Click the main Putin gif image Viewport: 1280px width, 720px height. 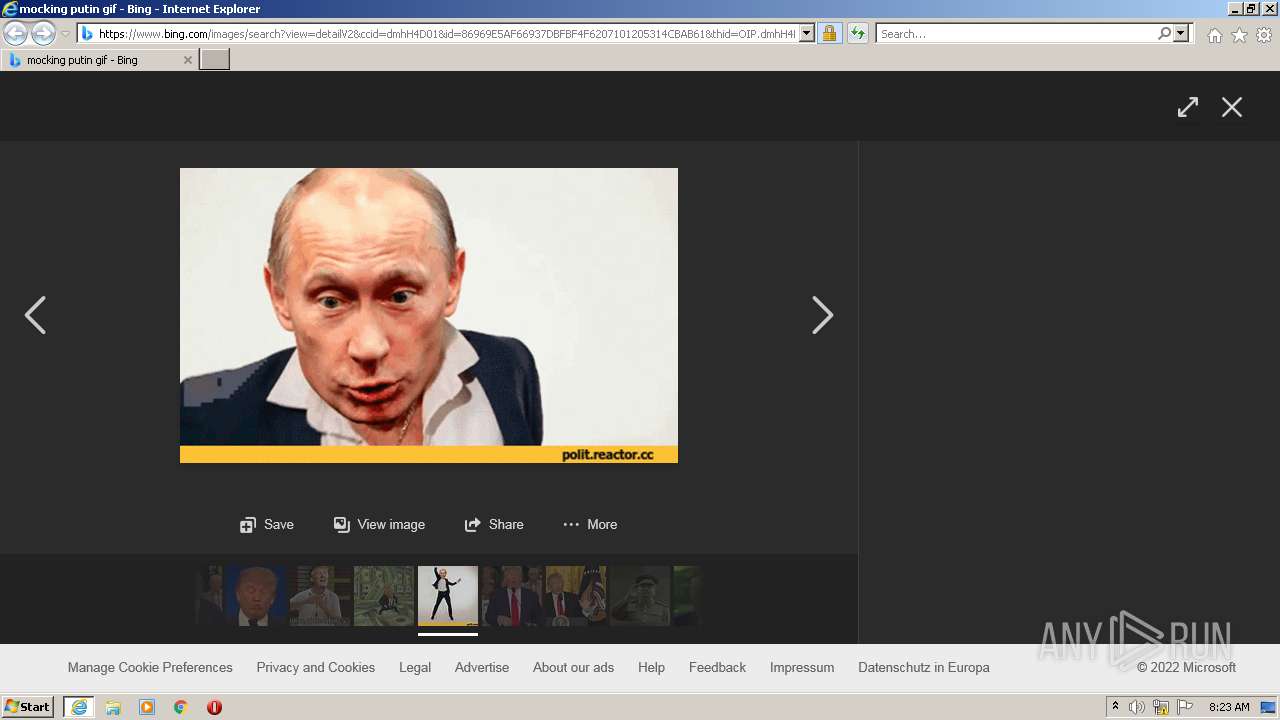[429, 315]
